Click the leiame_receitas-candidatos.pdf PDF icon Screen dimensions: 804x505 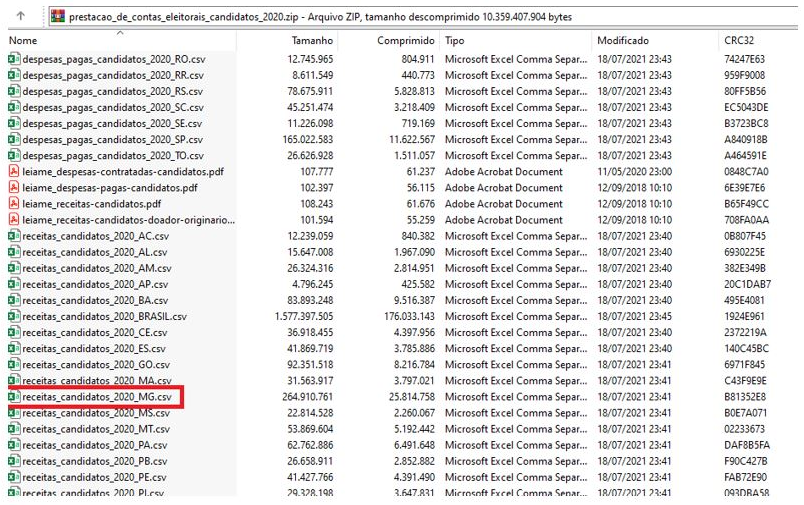click(13, 204)
